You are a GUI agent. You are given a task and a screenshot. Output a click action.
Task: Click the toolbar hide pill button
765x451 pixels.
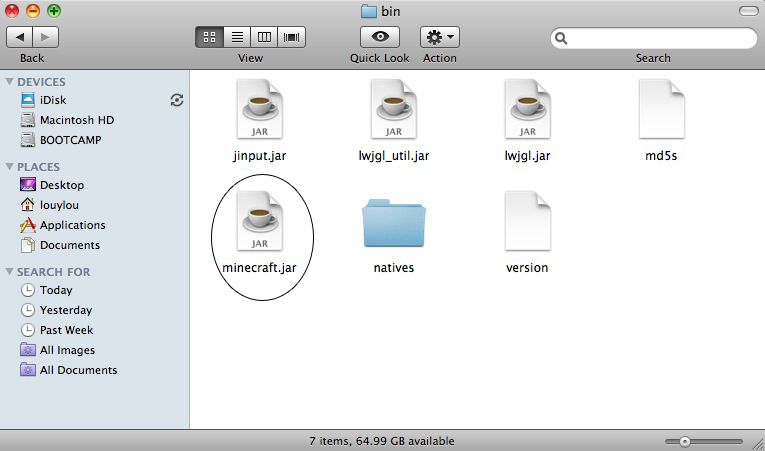[748, 11]
